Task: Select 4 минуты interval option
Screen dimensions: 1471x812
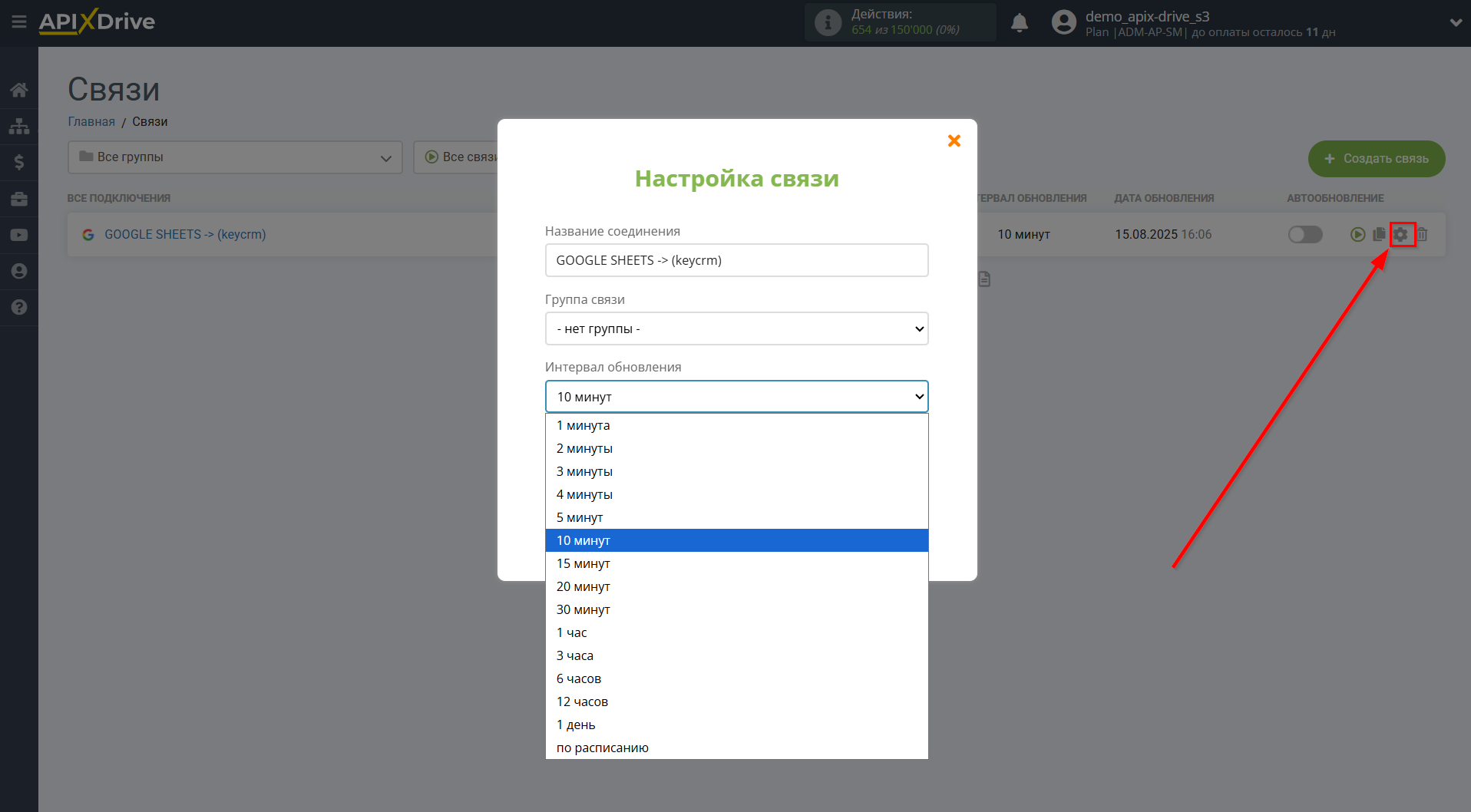Action: tap(736, 494)
